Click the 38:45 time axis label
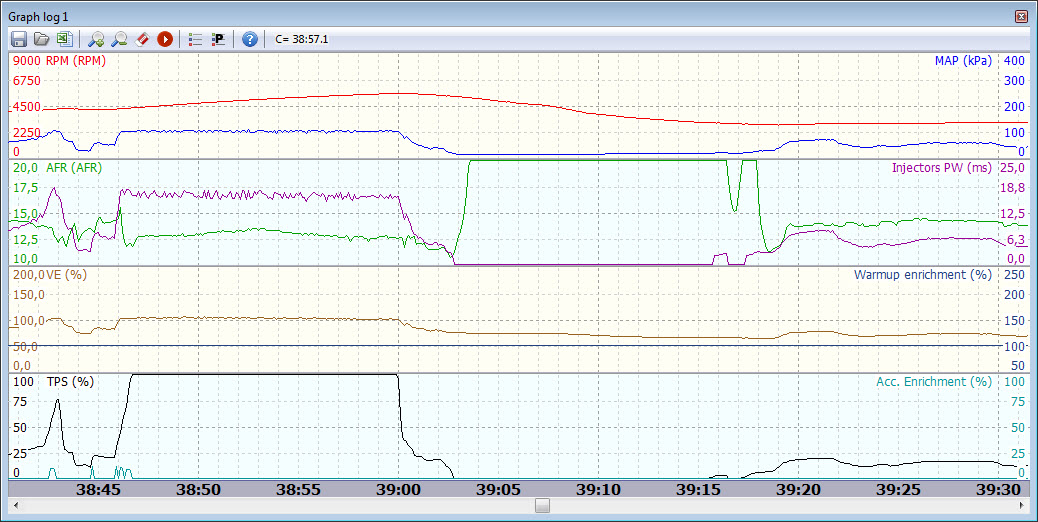 98,489
